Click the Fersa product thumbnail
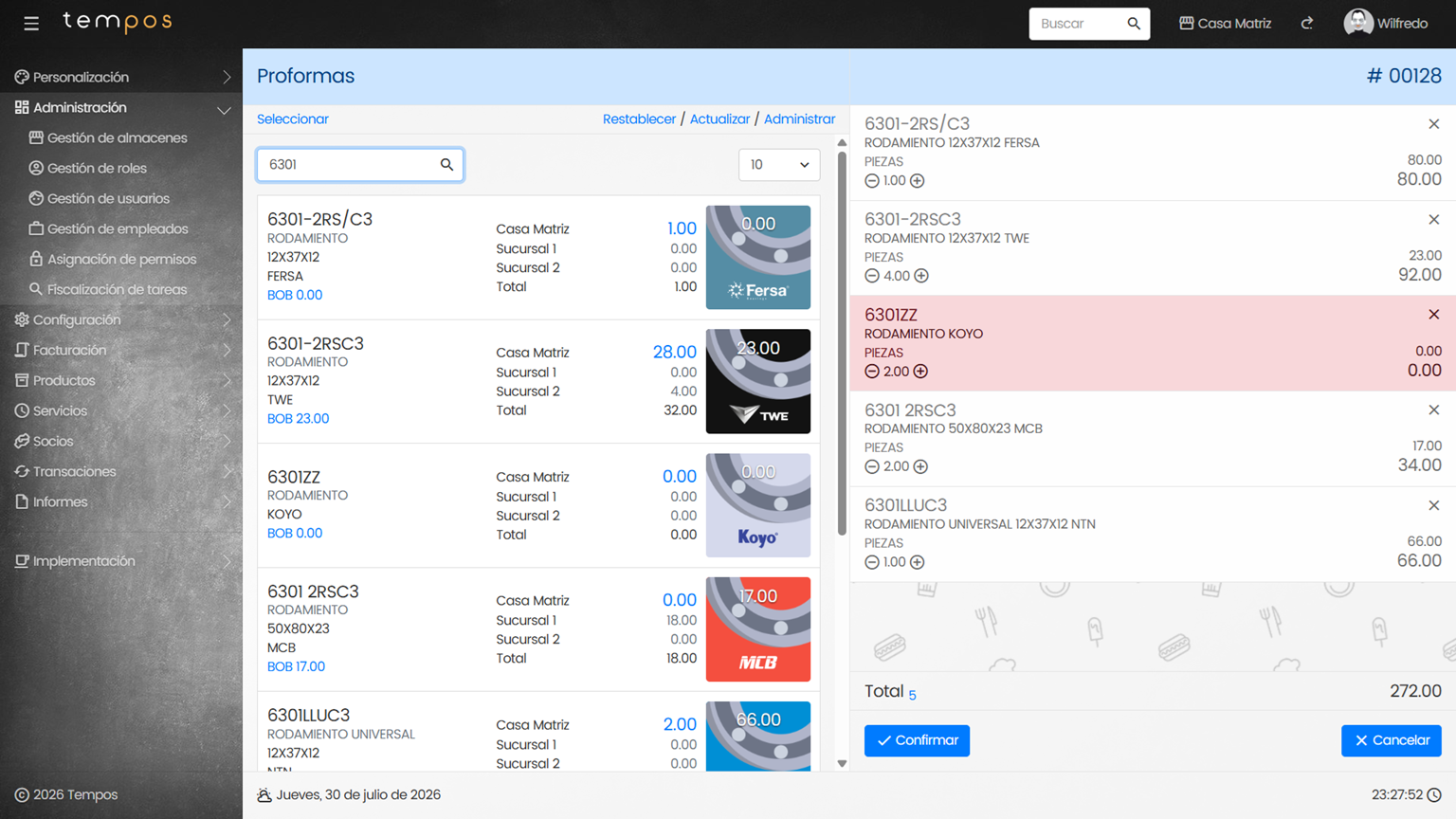Viewport: 1456px width, 819px height. point(758,258)
